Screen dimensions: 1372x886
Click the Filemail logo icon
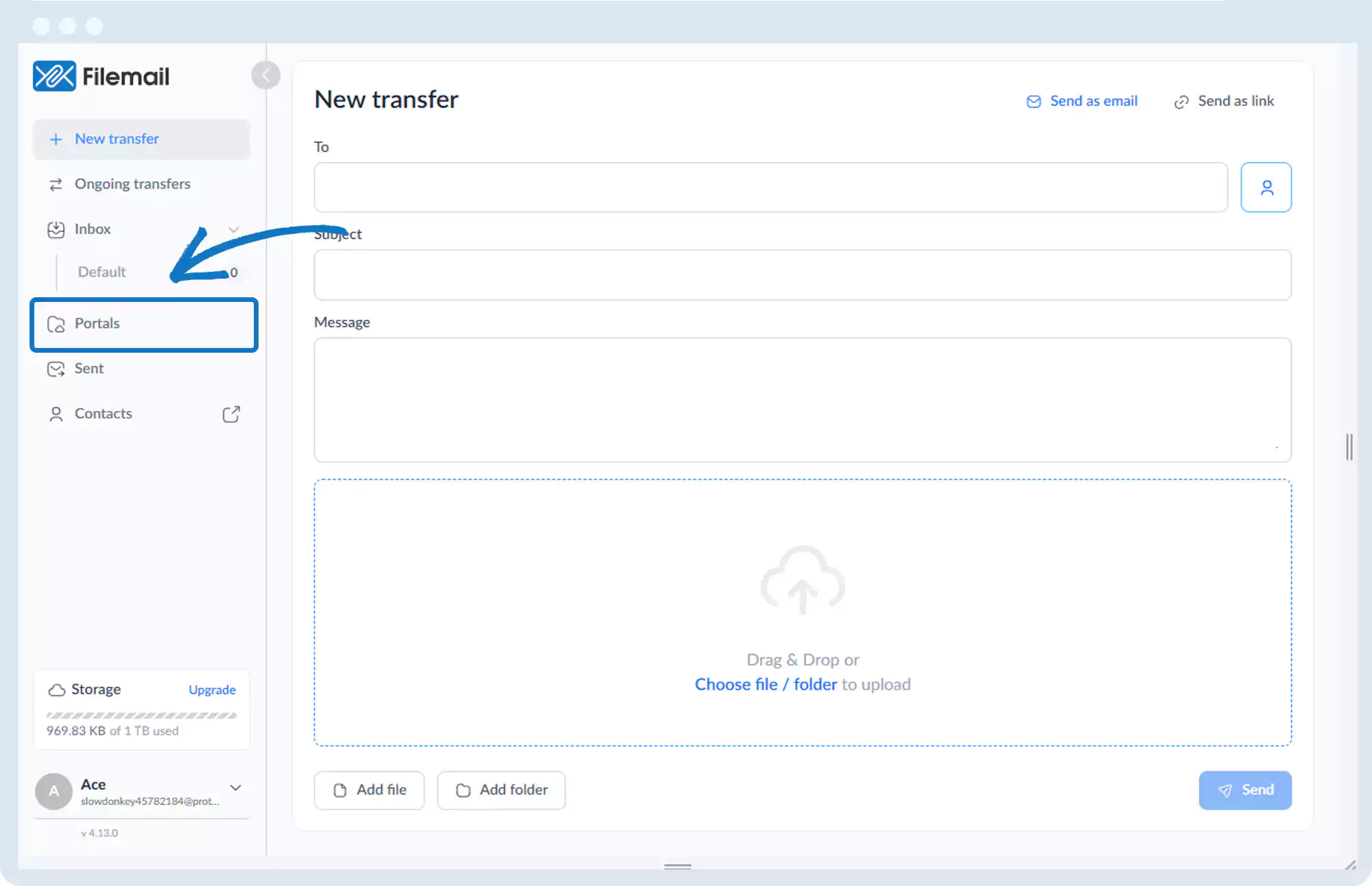pos(54,76)
